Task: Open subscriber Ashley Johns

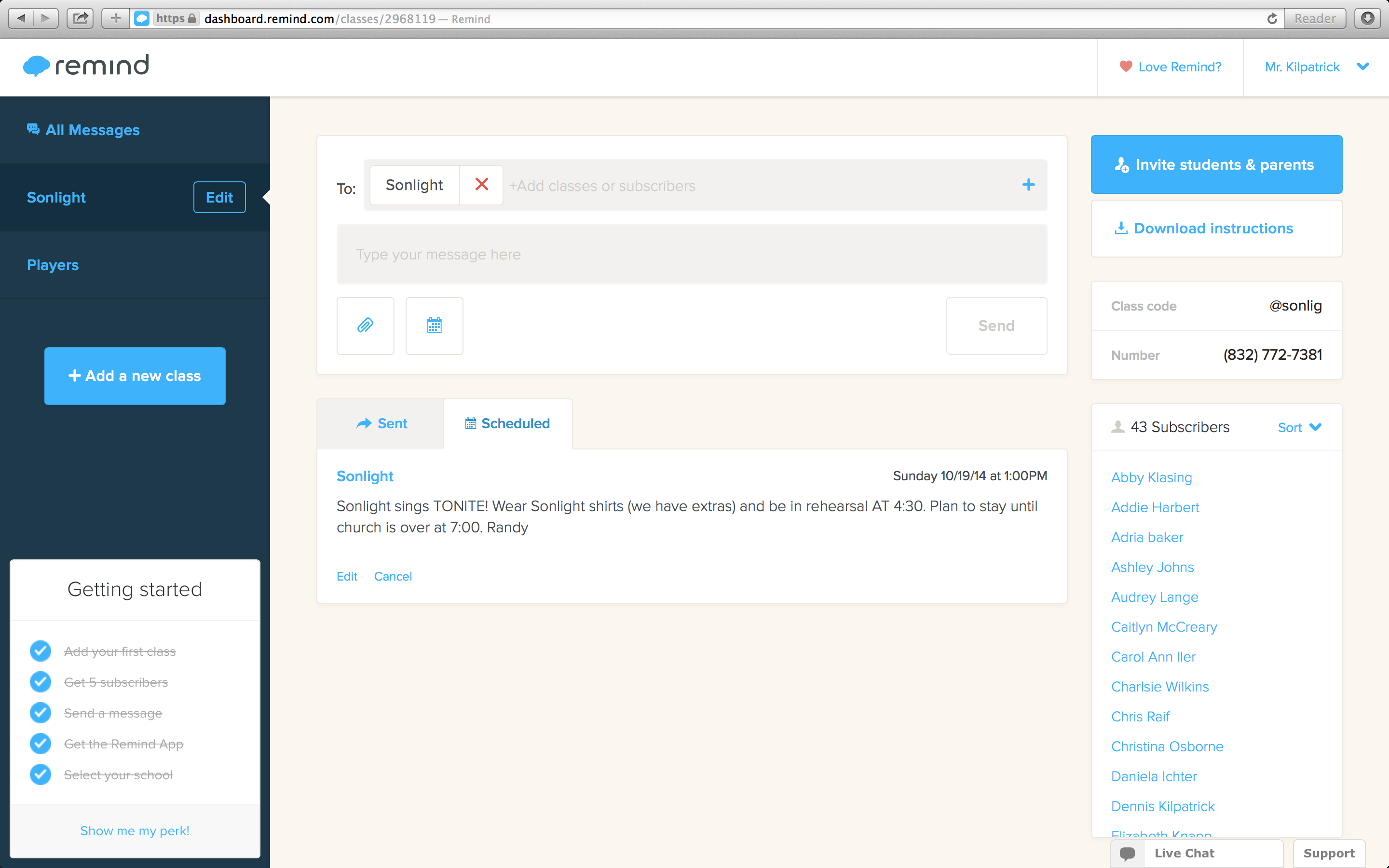Action: point(1153,567)
